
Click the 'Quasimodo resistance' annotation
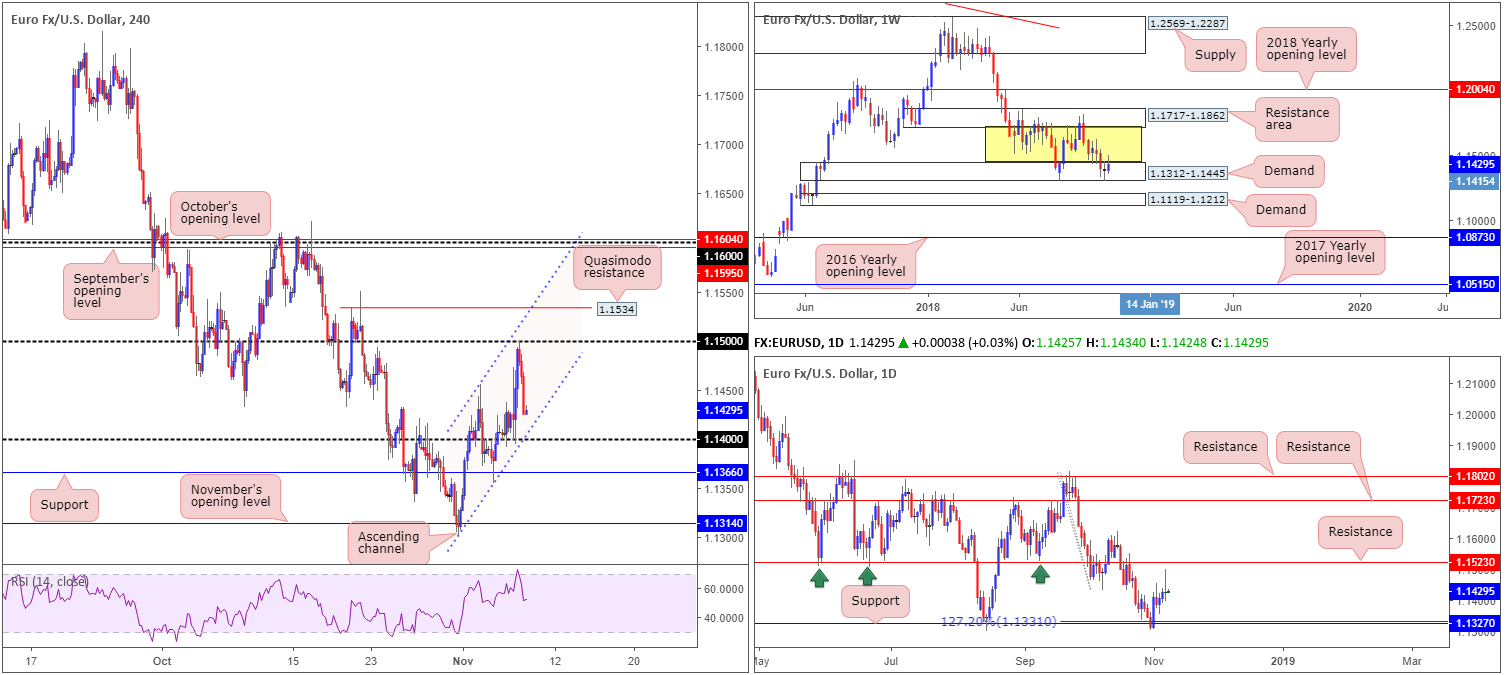618,269
